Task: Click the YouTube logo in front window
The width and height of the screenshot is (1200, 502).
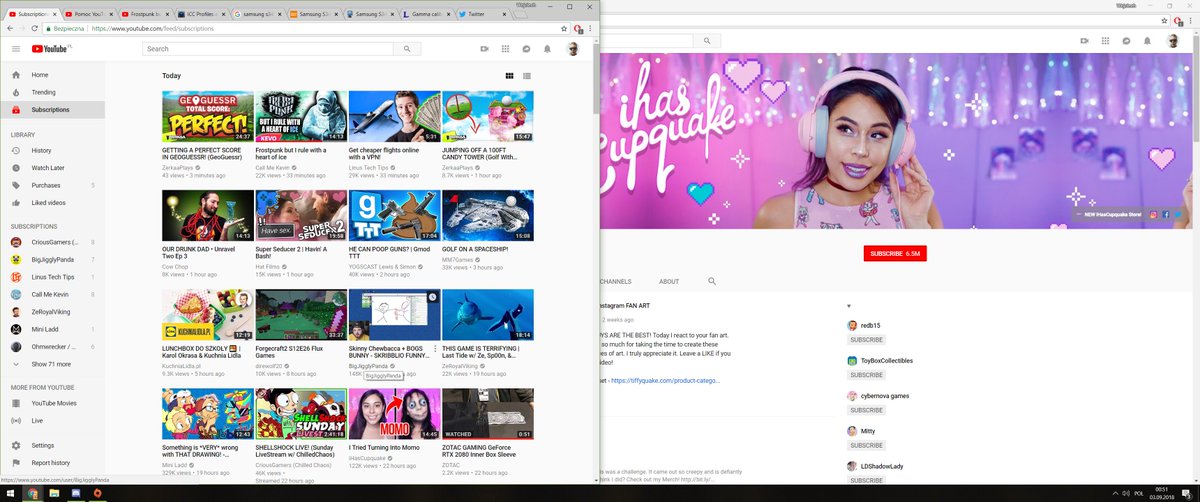Action: (52, 49)
